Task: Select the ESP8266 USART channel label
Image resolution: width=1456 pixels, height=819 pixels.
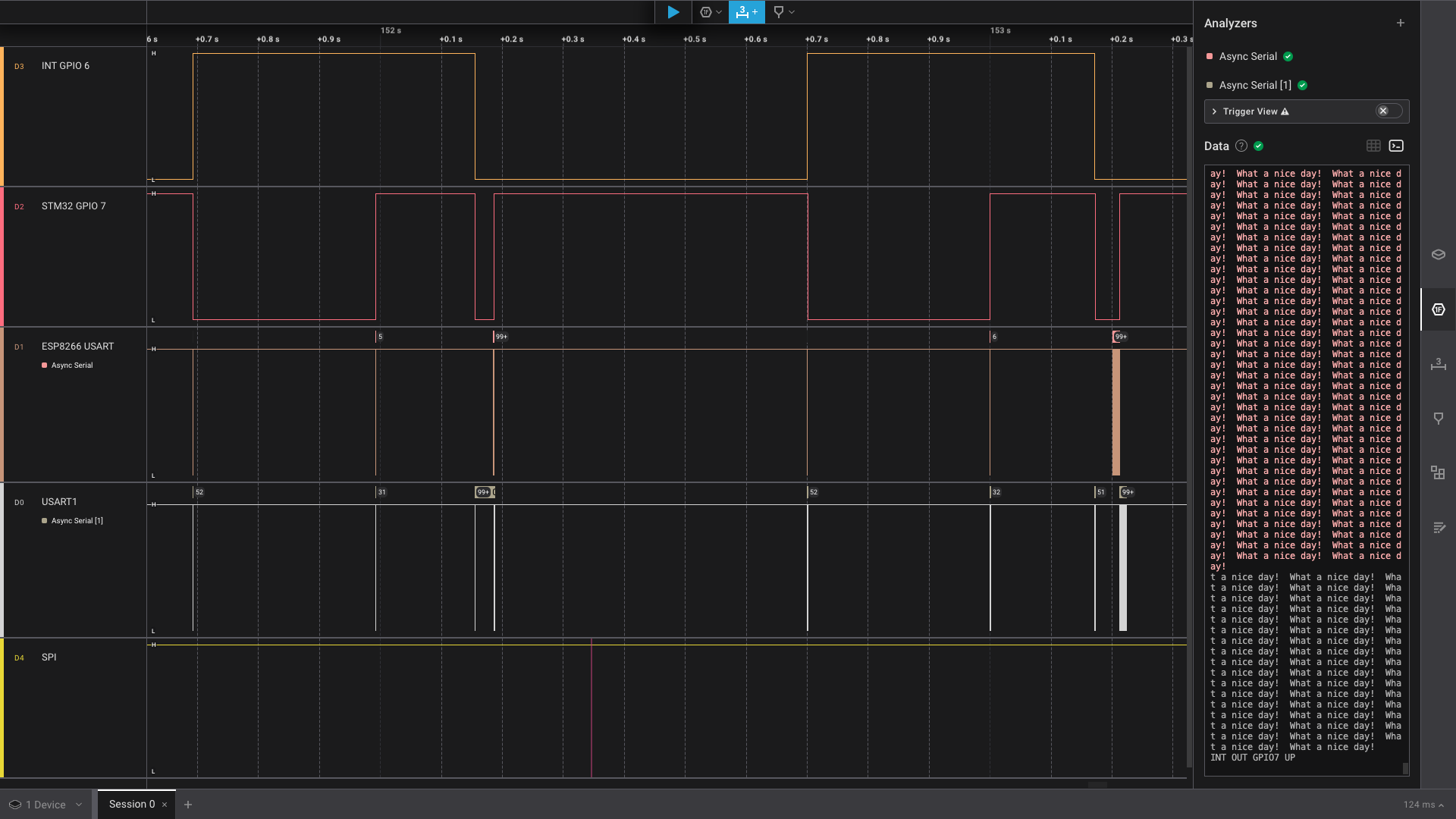Action: tap(77, 346)
